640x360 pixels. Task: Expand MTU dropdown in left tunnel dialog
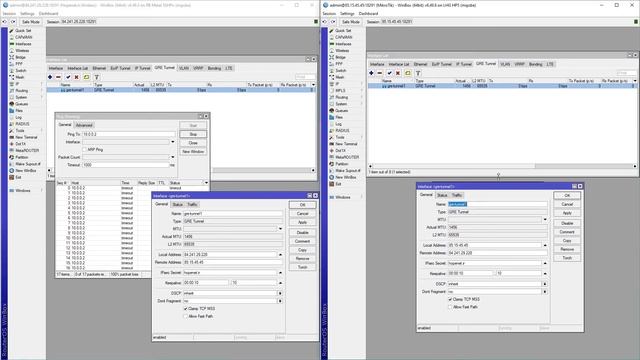(280, 229)
